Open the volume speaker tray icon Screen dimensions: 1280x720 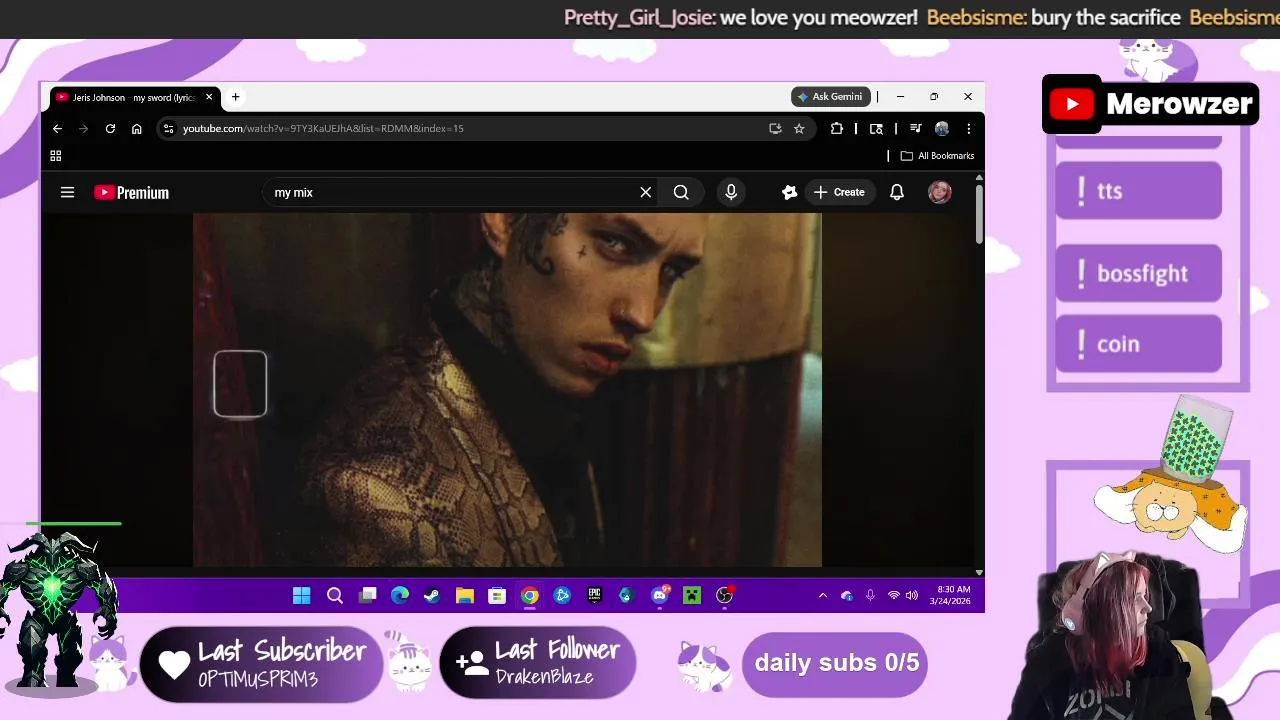911,596
